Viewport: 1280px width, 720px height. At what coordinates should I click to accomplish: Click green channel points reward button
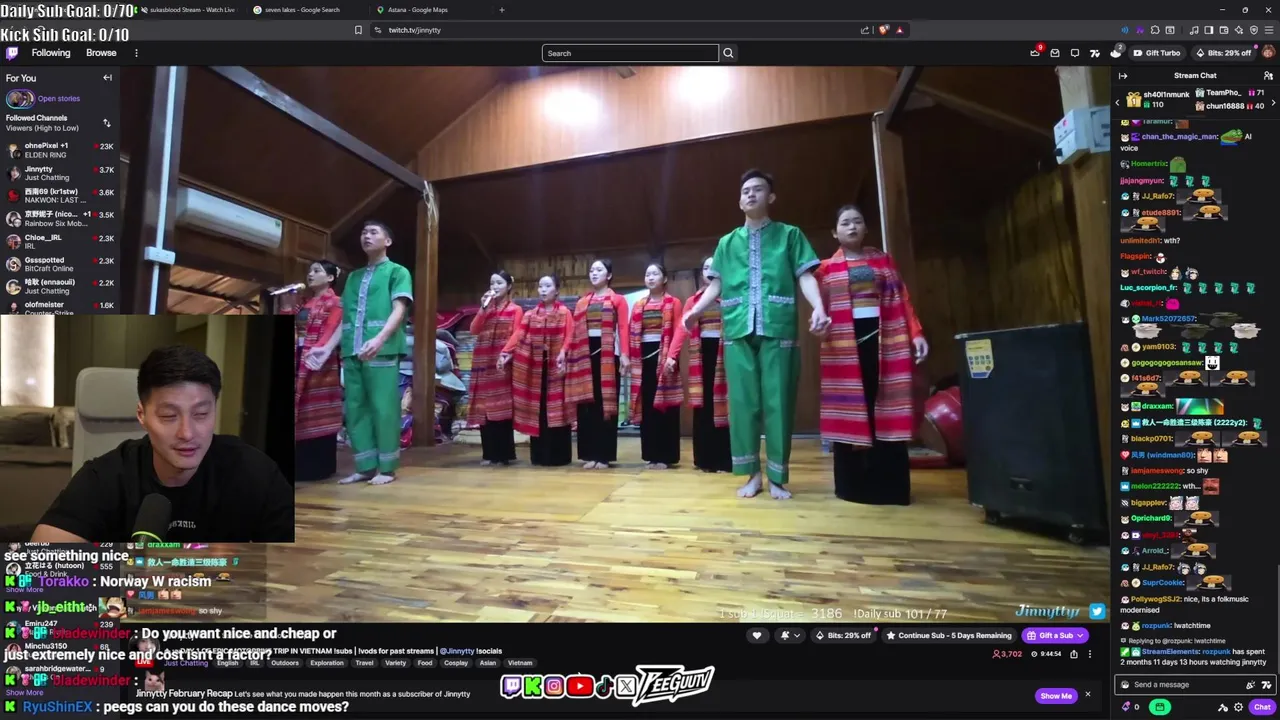coord(1160,707)
